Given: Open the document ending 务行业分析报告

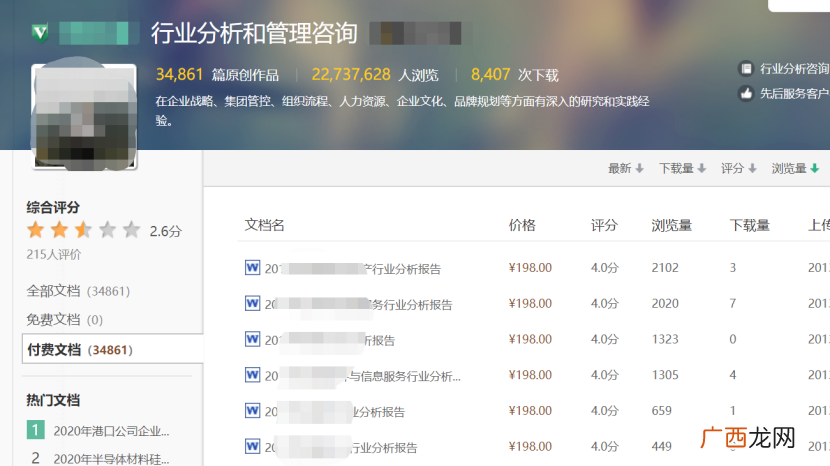Looking at the screenshot, I should pyautogui.click(x=359, y=304).
